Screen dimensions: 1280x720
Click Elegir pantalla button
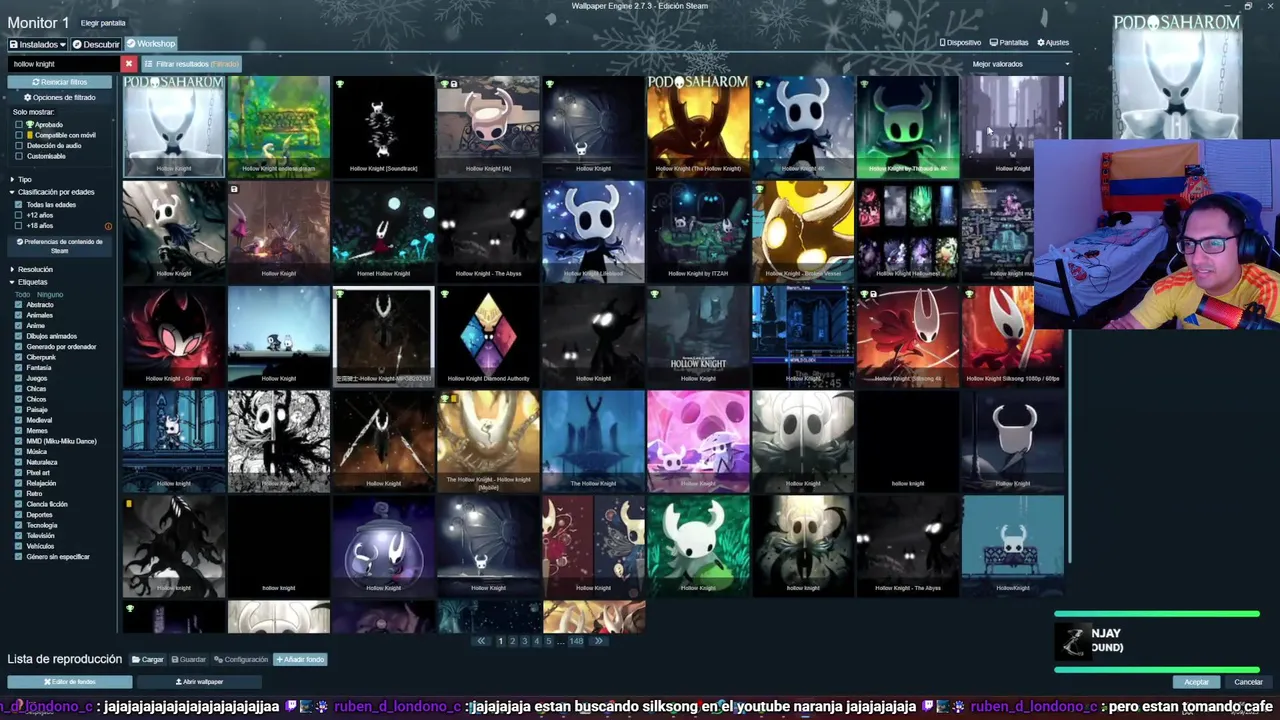click(x=103, y=23)
